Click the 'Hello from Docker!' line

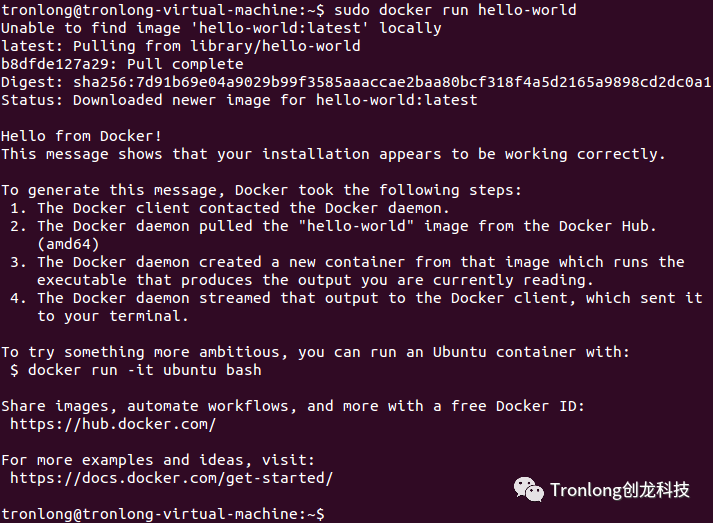(x=82, y=136)
